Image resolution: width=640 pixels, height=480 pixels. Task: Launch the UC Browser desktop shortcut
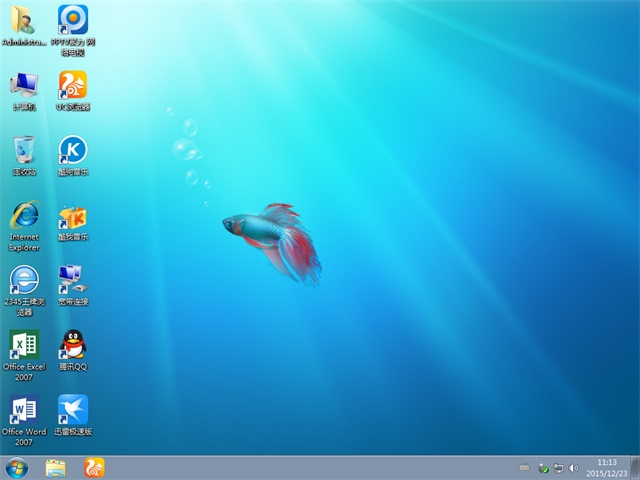tap(73, 85)
